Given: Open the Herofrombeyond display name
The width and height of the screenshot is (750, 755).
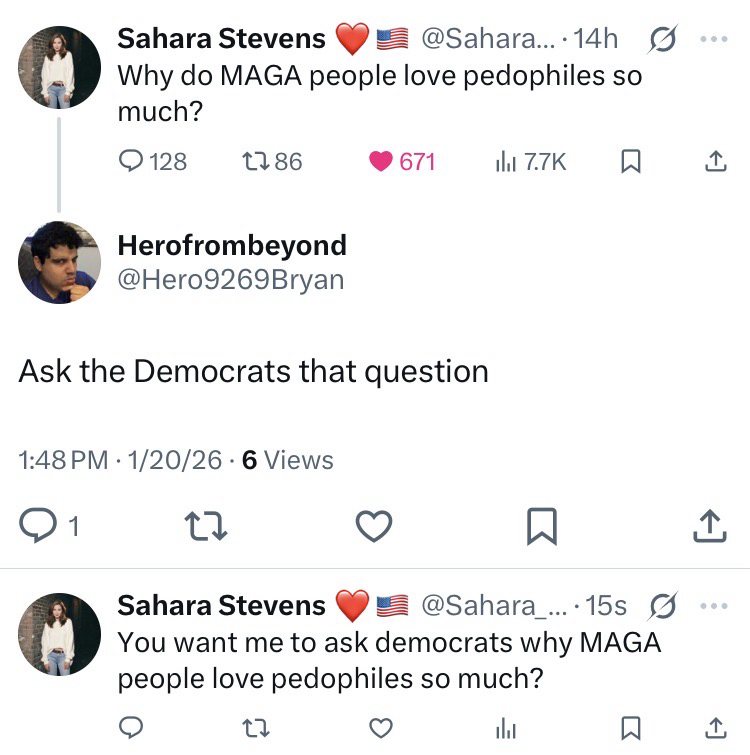Looking at the screenshot, I should [x=232, y=245].
